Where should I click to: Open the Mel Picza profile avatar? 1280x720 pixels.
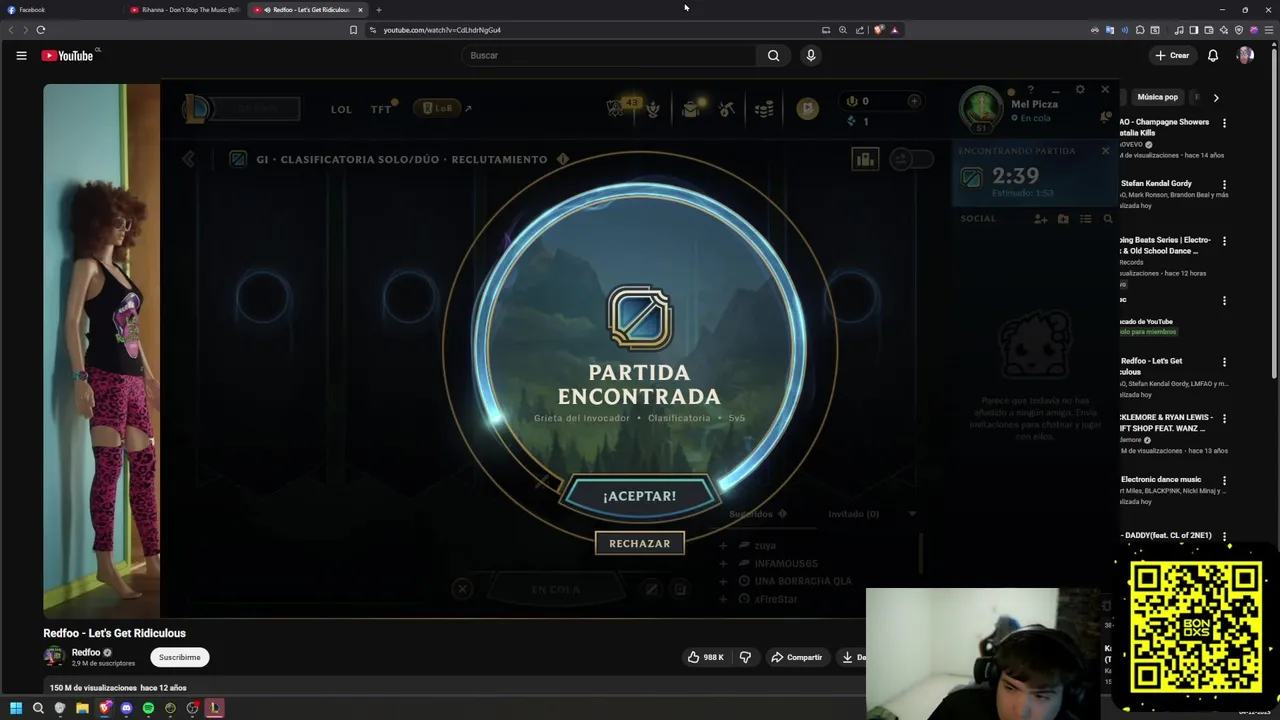(x=981, y=109)
